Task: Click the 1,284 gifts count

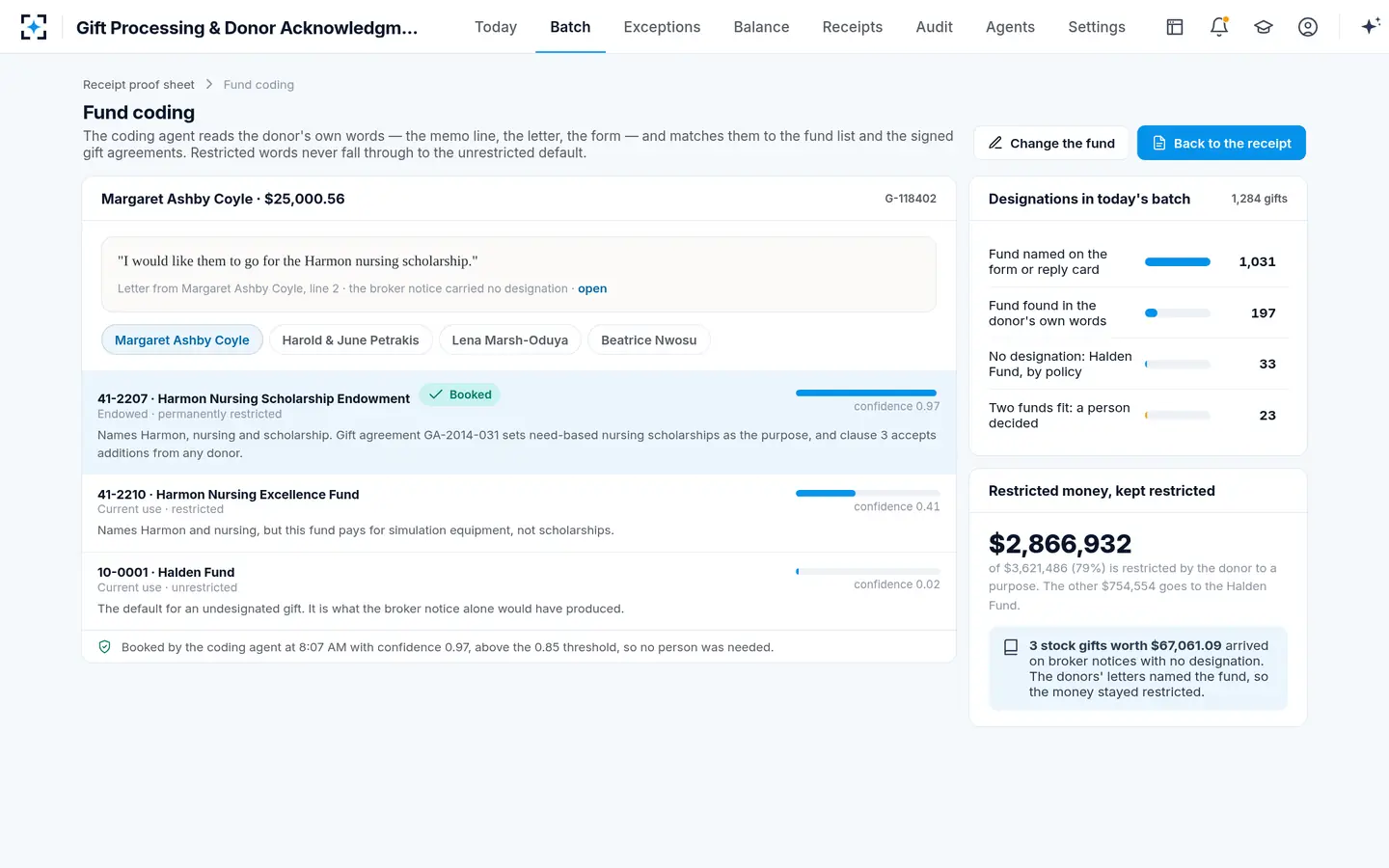Action: (1259, 199)
